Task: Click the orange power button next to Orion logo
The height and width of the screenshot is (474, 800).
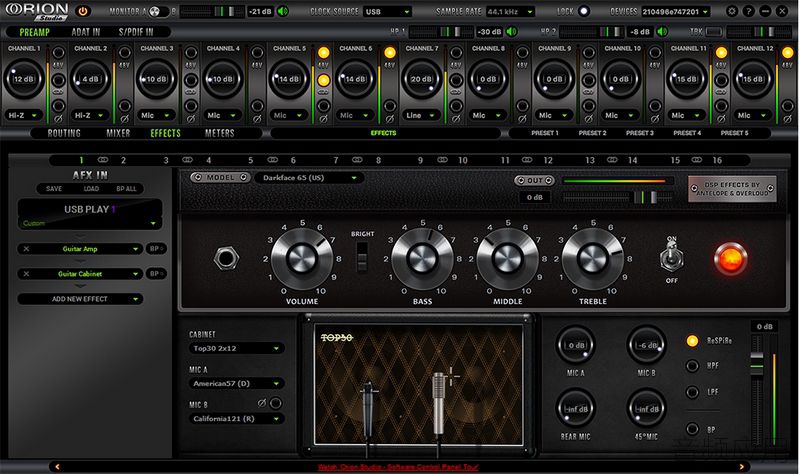Action: point(82,11)
